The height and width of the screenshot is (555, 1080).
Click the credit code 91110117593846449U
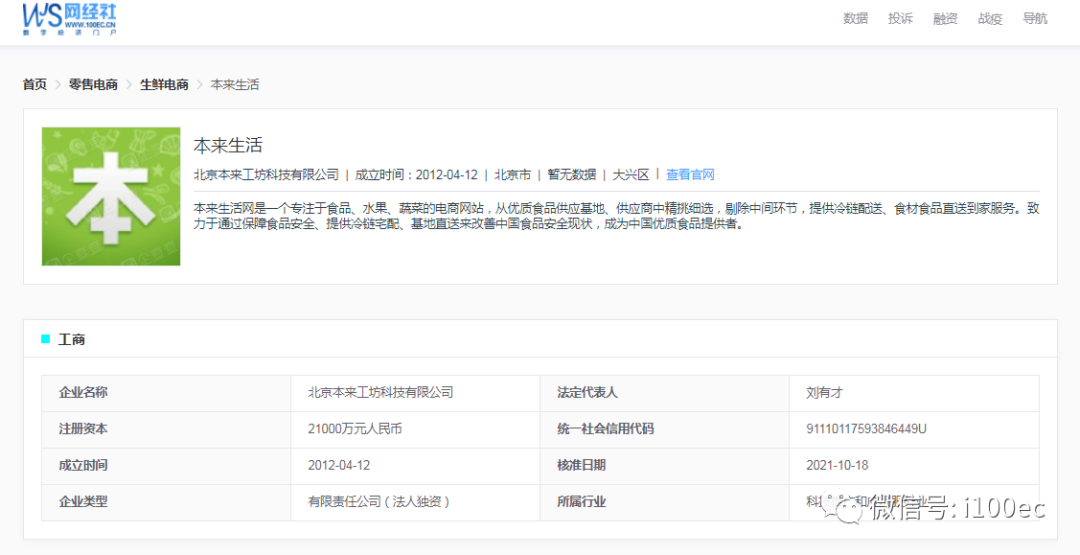tap(866, 429)
